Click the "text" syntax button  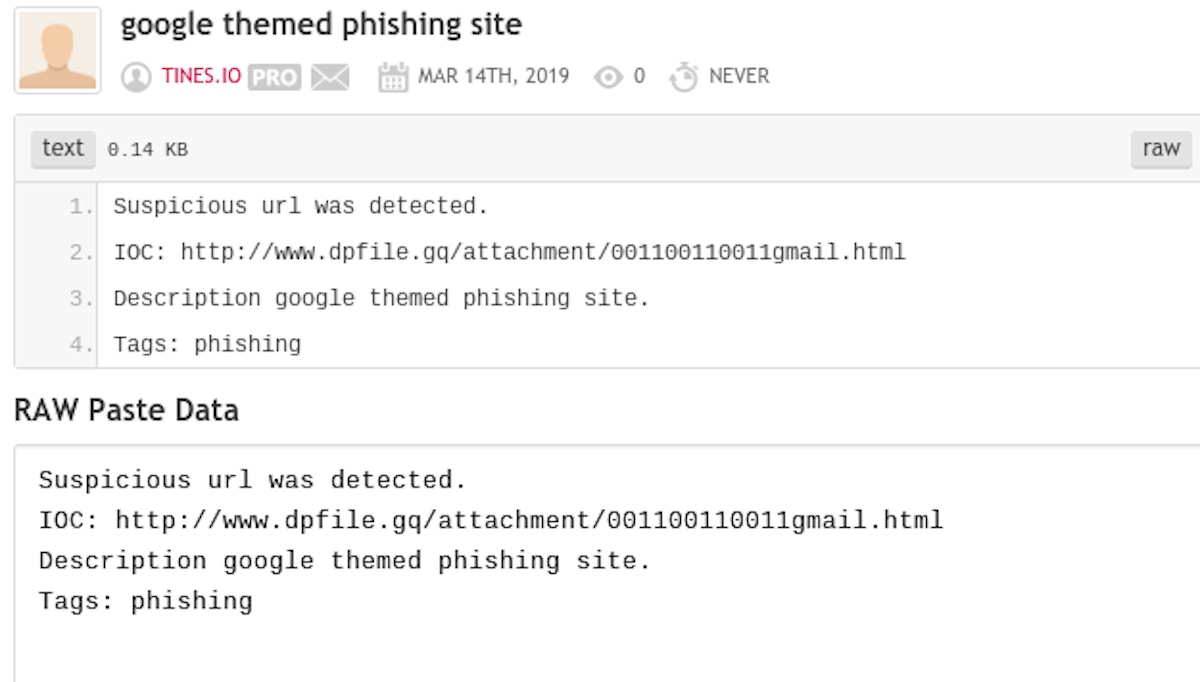pyautogui.click(x=63, y=148)
